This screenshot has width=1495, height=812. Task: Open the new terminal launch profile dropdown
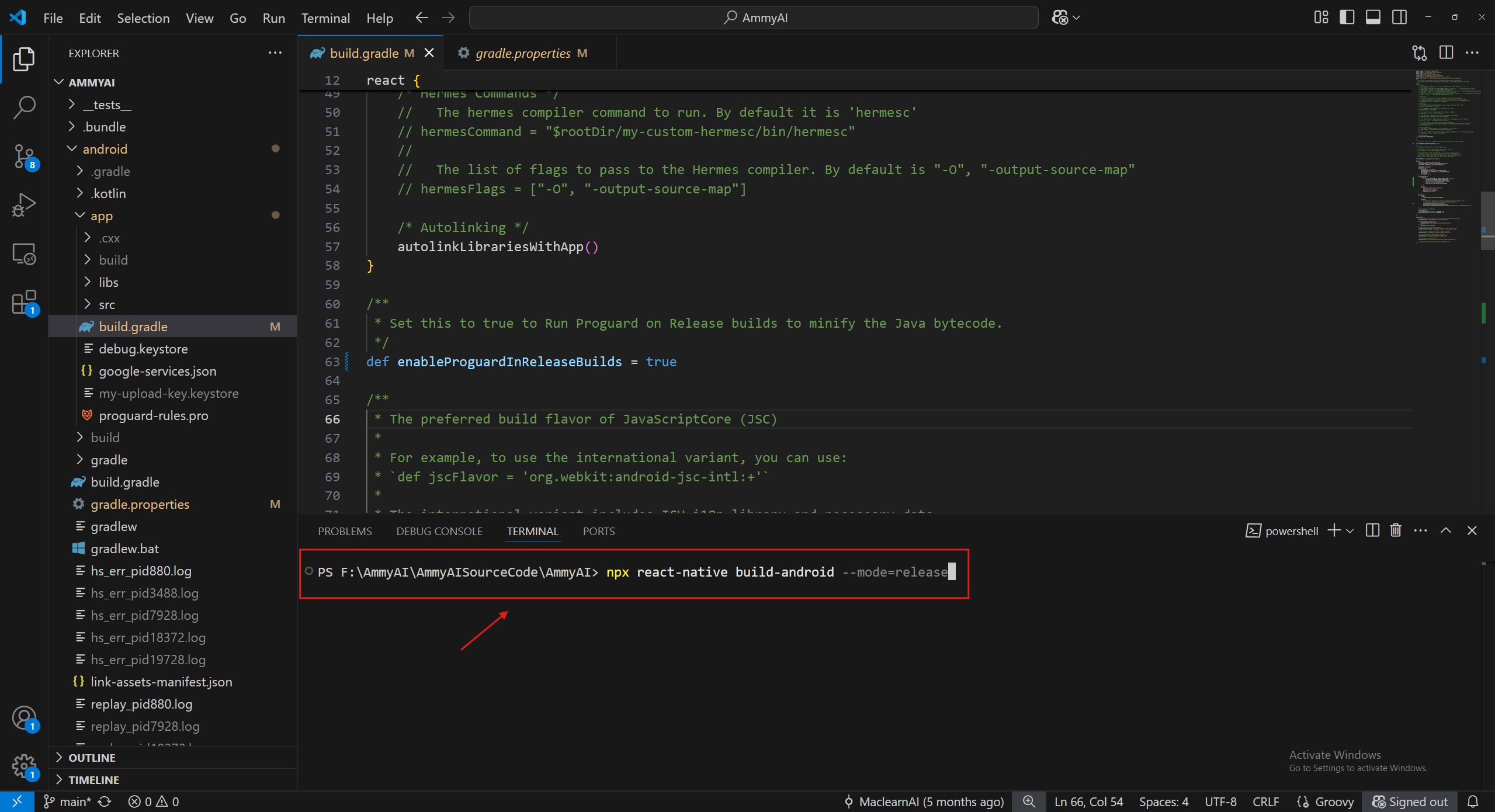(x=1350, y=531)
